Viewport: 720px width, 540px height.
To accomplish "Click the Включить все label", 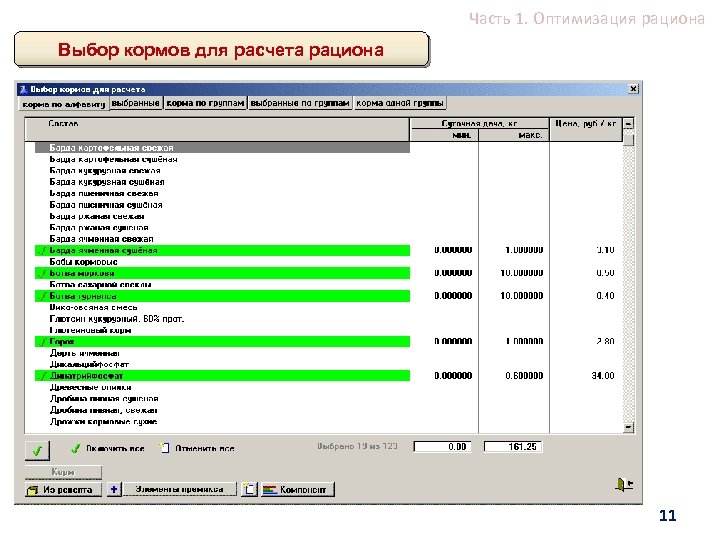I will click(x=115, y=449).
